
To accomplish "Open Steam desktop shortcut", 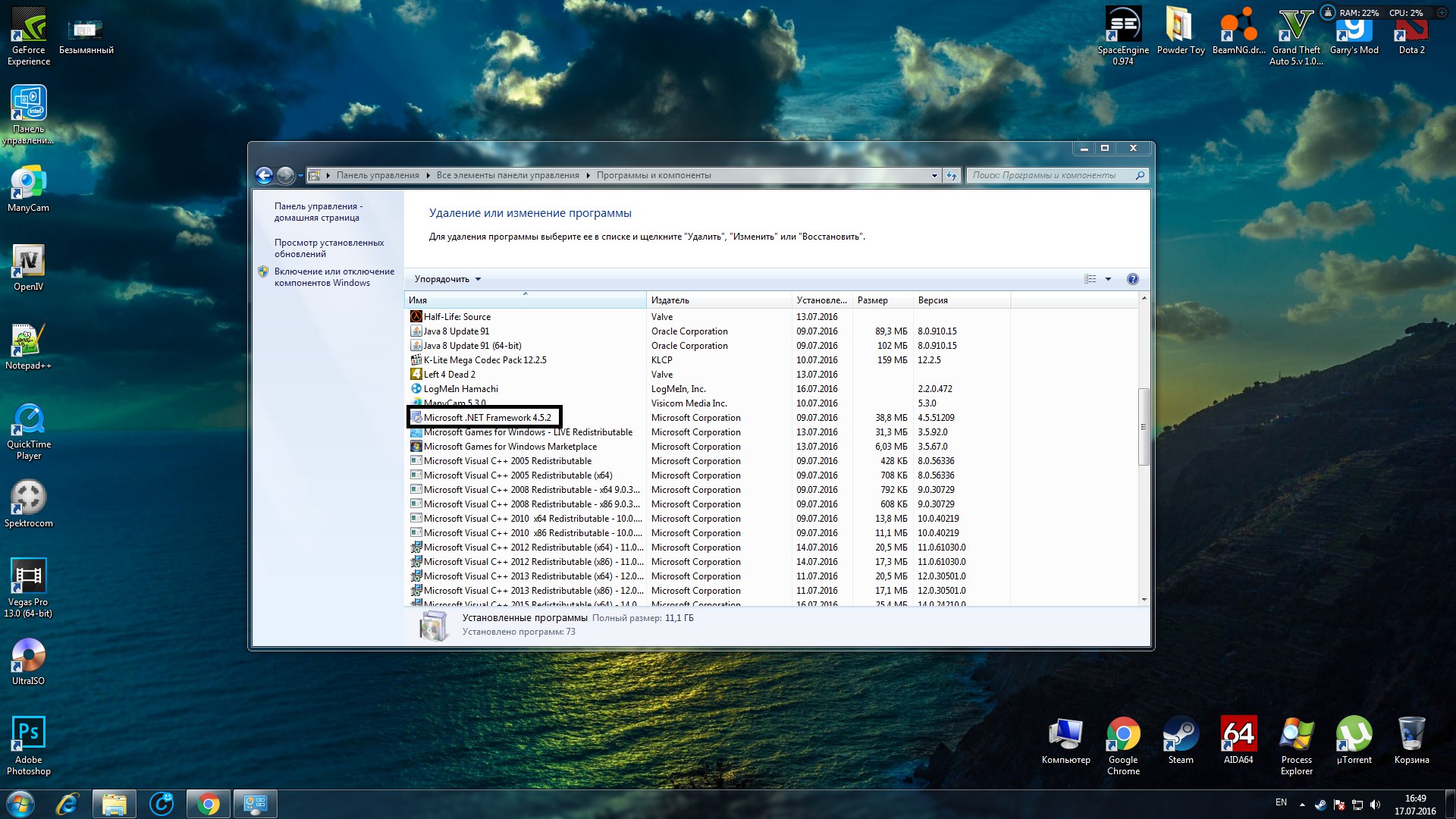I will click(x=1181, y=740).
